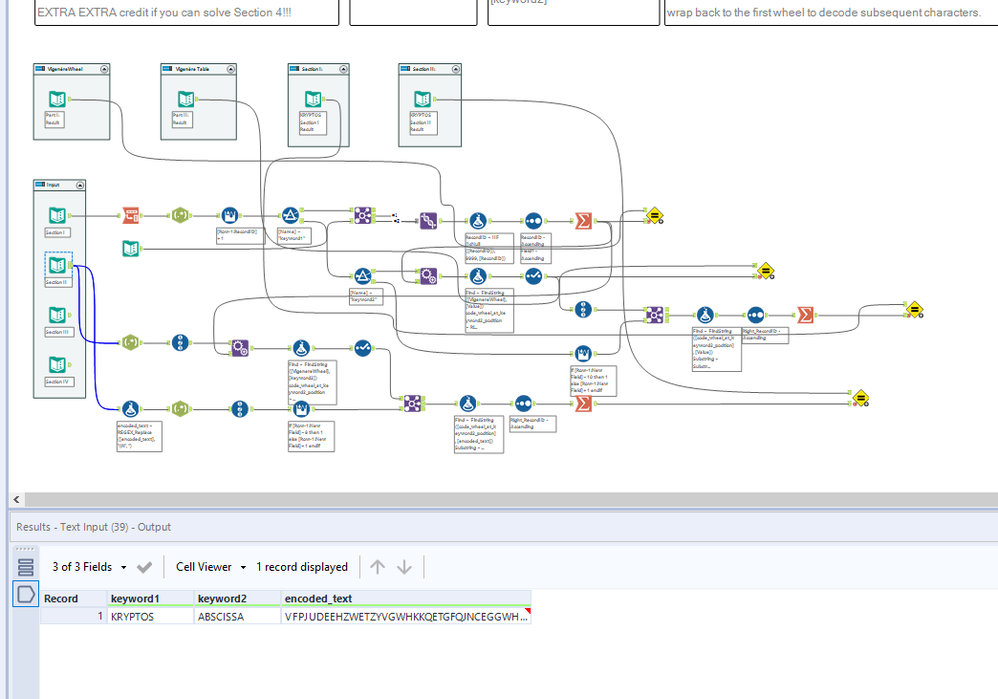
Task: Click the keyword2 column header
Action: [x=237, y=598]
